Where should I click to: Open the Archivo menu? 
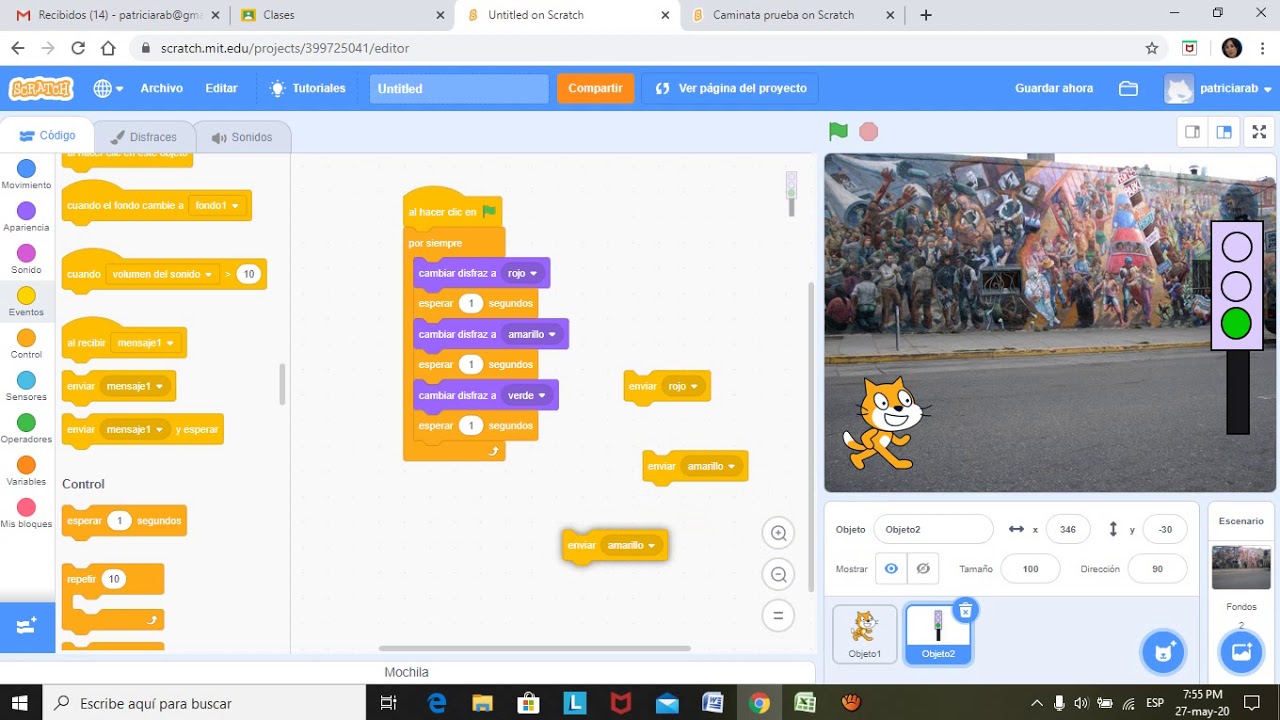tap(161, 88)
